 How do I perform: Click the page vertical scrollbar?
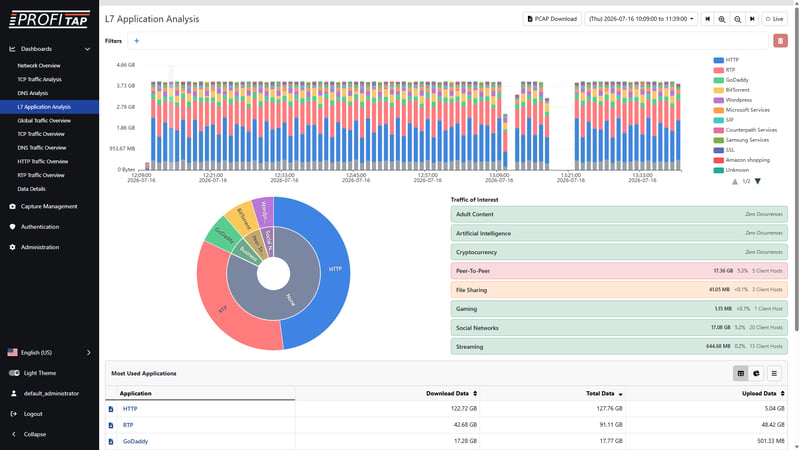[x=796, y=168]
